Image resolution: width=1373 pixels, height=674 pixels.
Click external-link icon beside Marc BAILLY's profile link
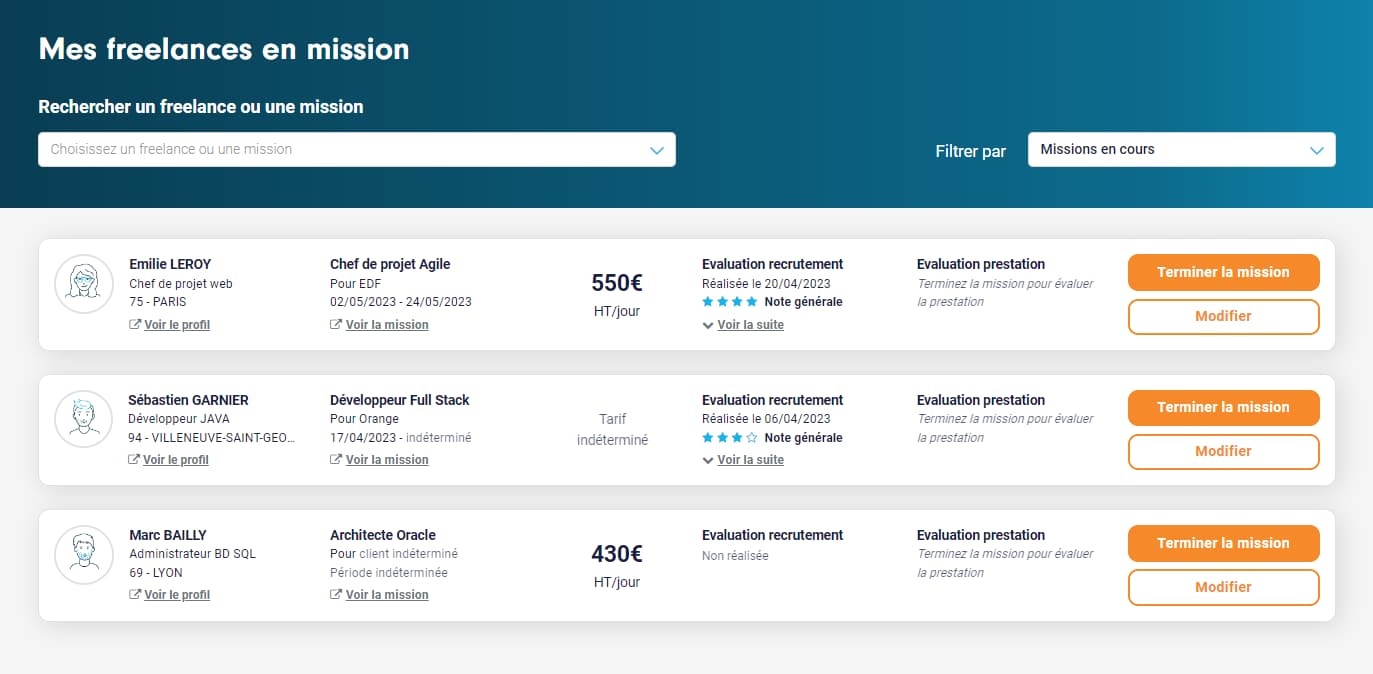(135, 595)
